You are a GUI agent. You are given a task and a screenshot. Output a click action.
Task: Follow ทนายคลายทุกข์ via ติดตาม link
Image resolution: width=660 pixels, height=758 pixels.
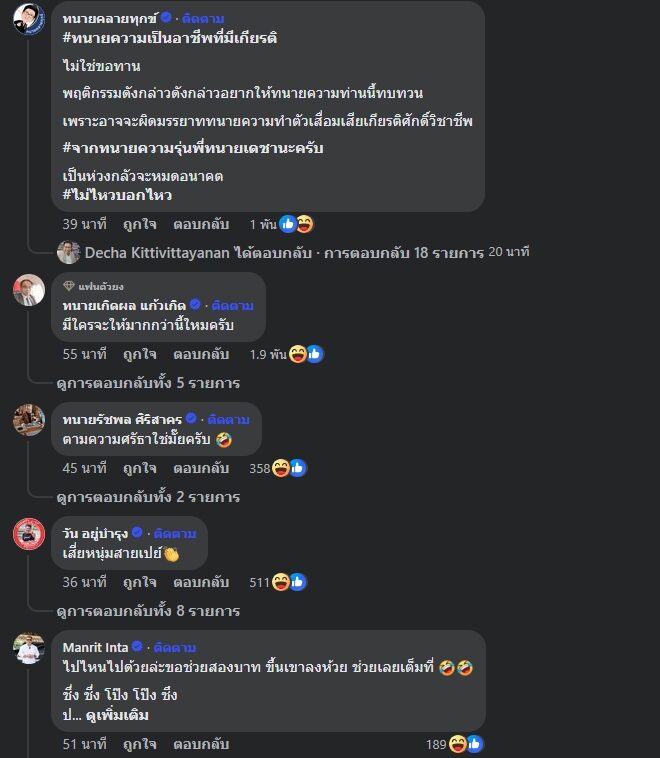(203, 19)
